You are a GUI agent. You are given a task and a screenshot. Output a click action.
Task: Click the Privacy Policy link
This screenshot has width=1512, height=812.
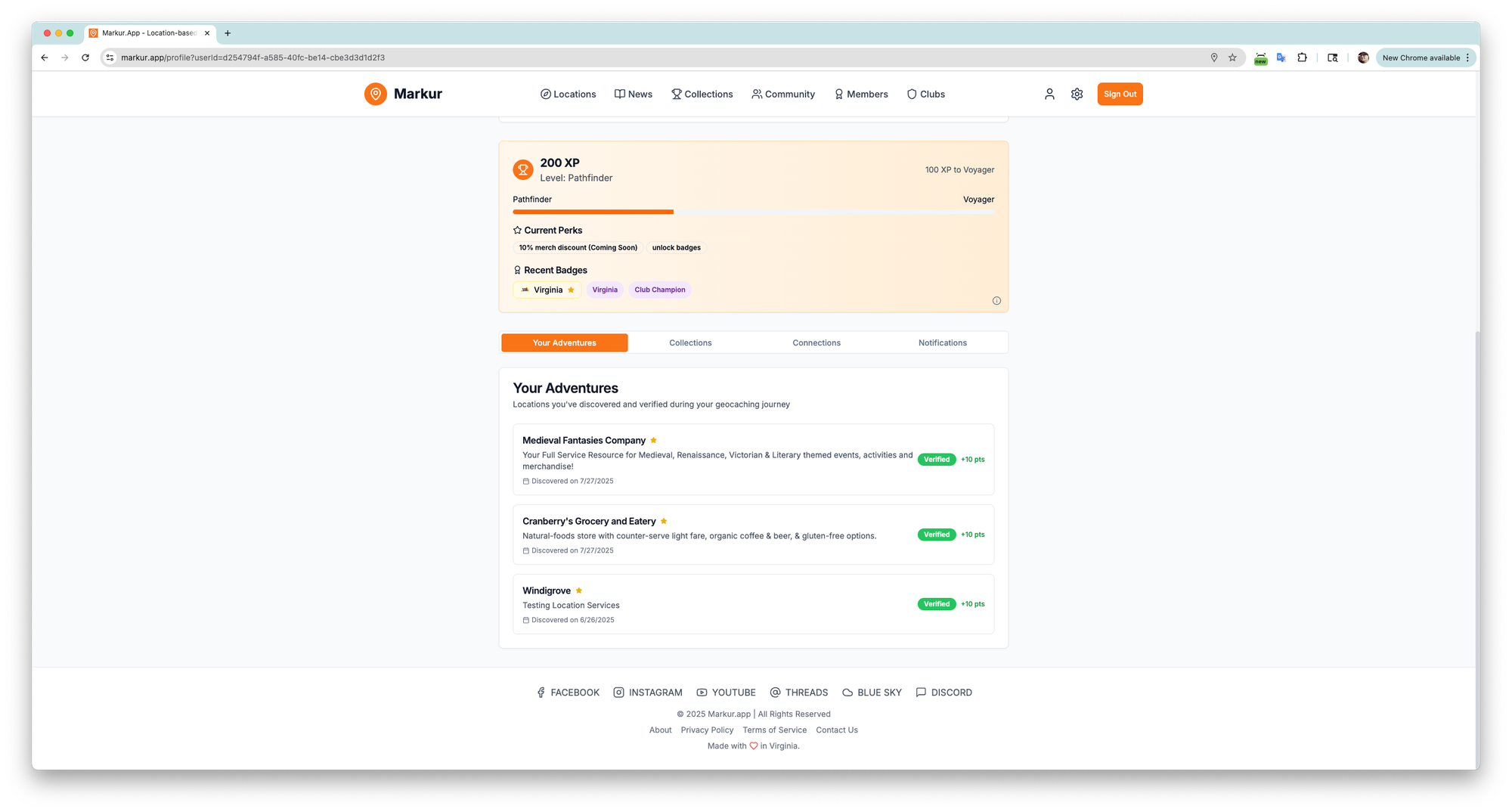tap(707, 730)
